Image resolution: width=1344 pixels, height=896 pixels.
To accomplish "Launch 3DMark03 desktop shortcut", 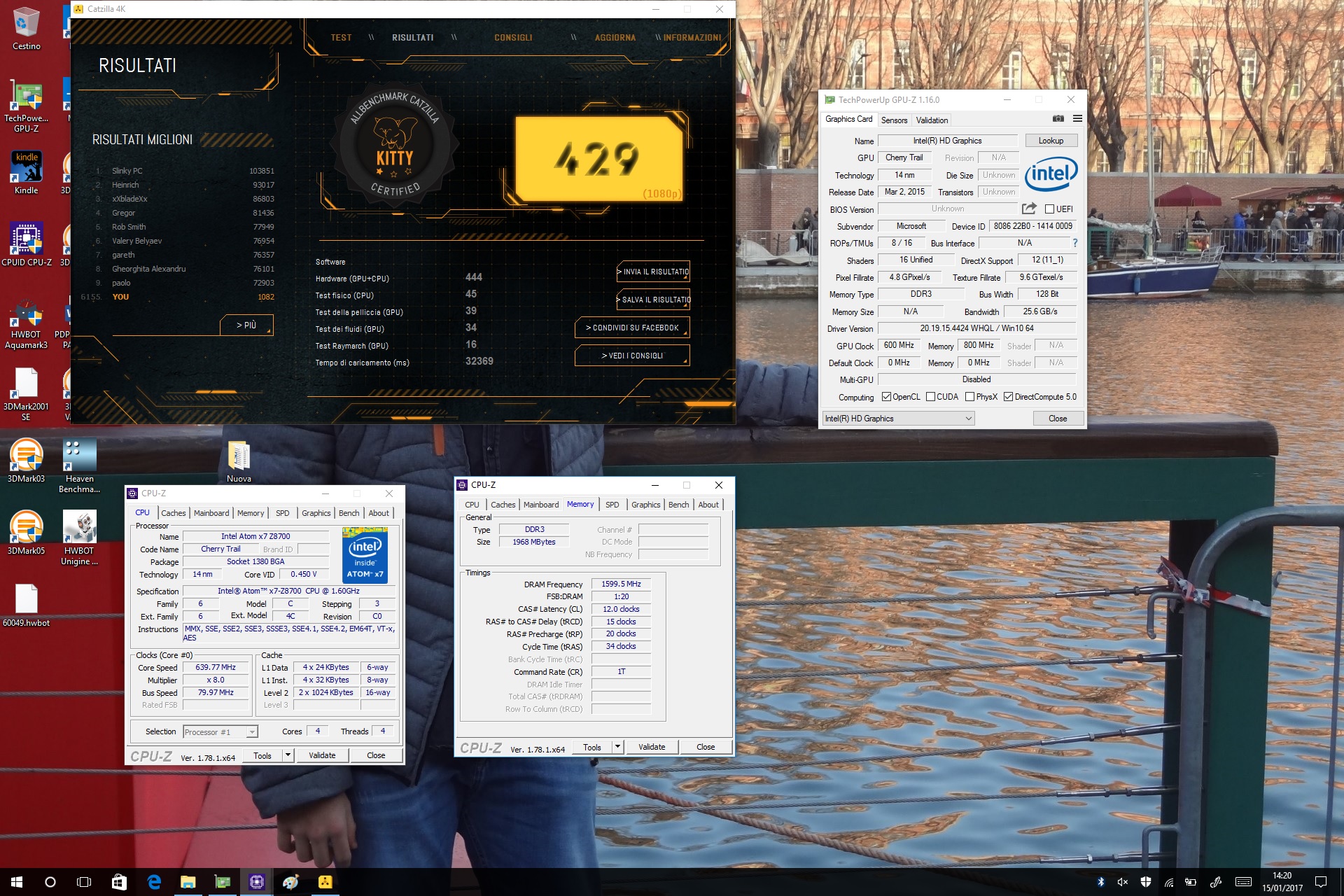I will point(27,460).
